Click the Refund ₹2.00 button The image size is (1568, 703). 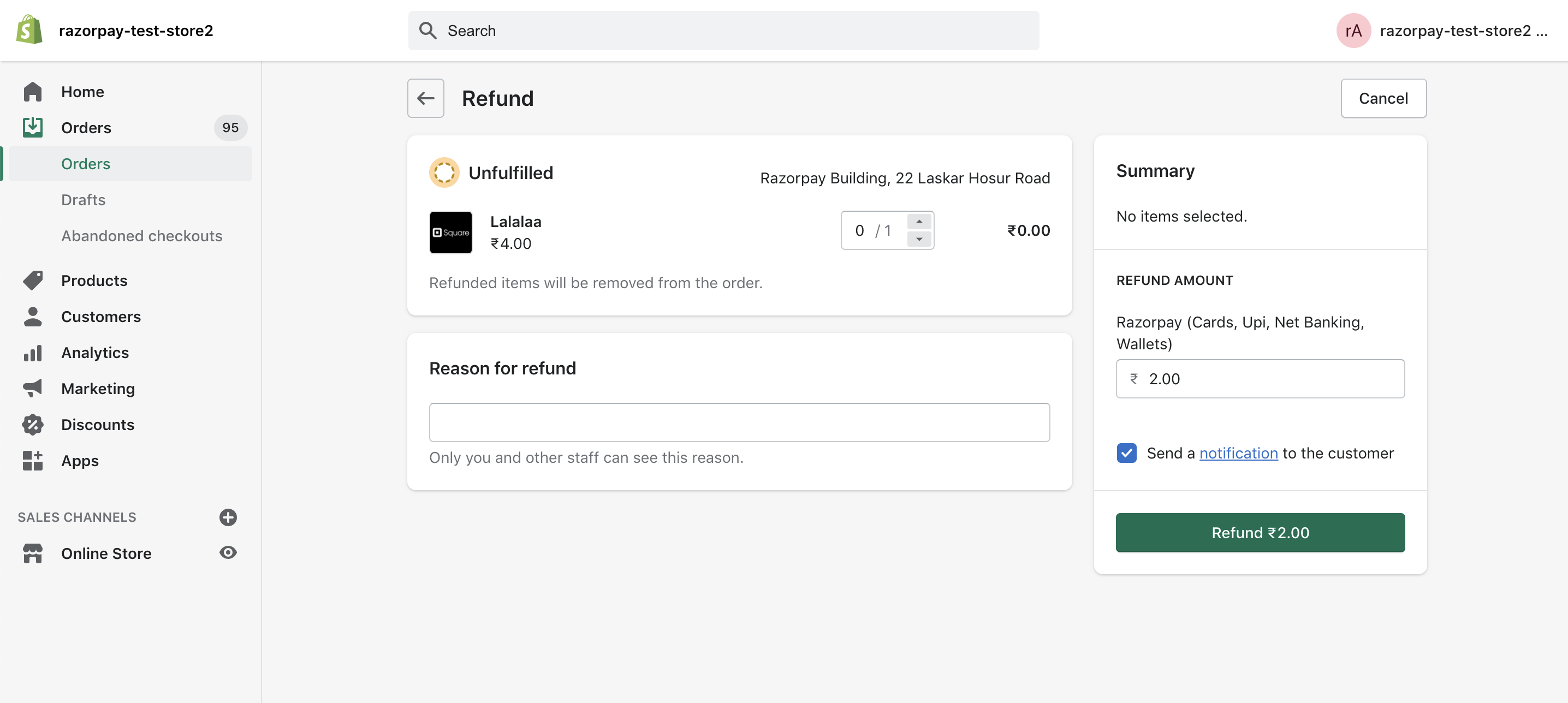(1260, 533)
